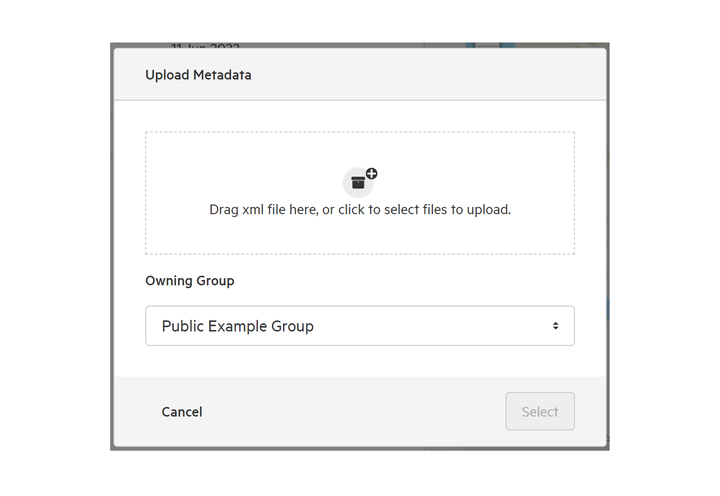Click the Upload Metadata dialog title

(198, 75)
